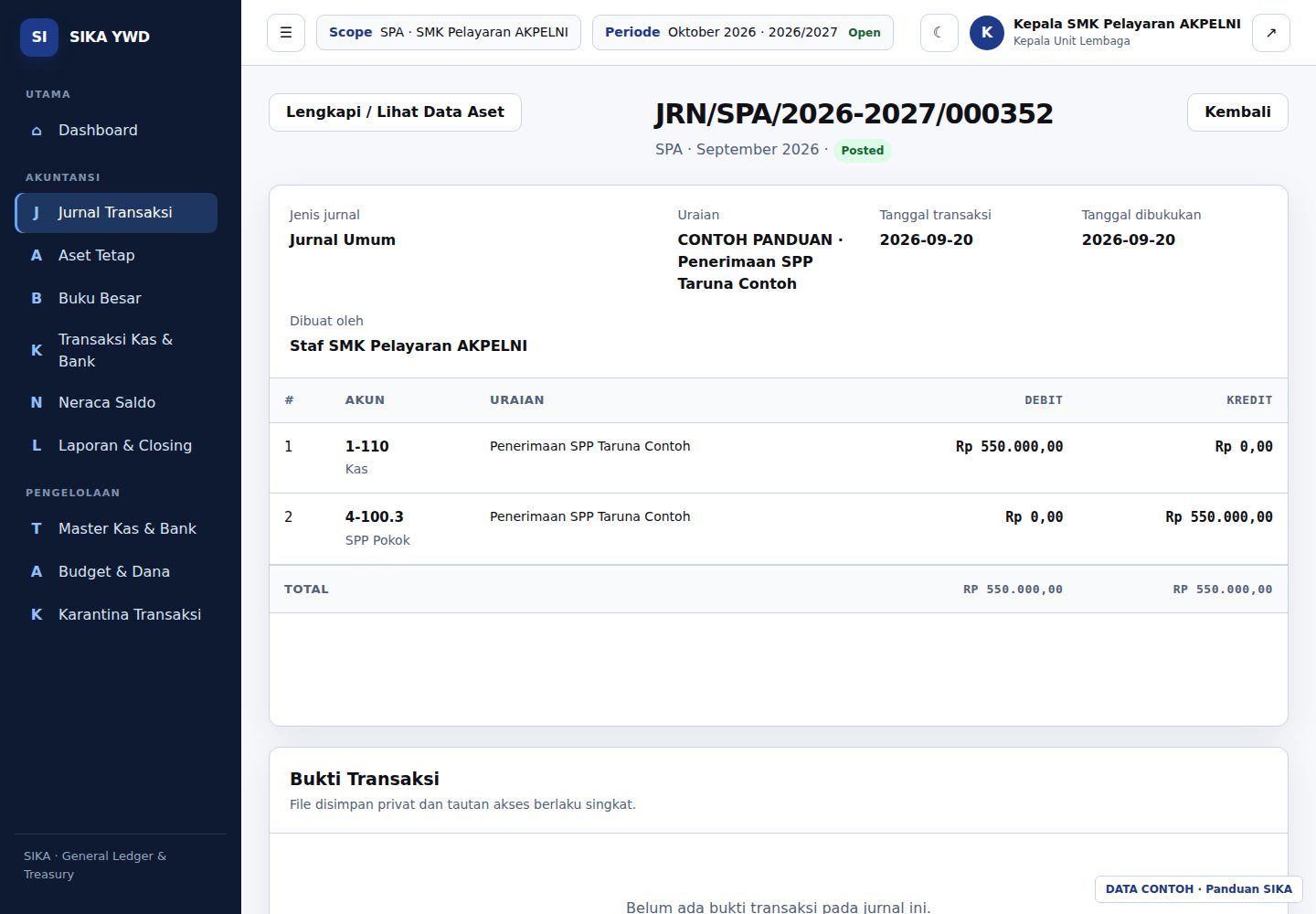Open the Scope SPA selector
The width and height of the screenshot is (1316, 914).
coord(449,33)
